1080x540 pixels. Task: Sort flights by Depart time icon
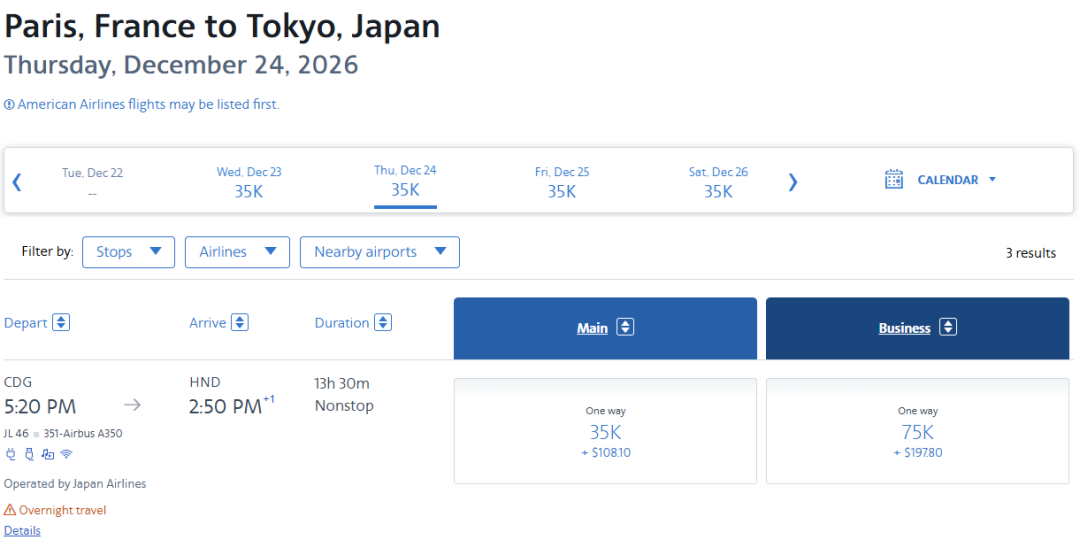tap(61, 322)
